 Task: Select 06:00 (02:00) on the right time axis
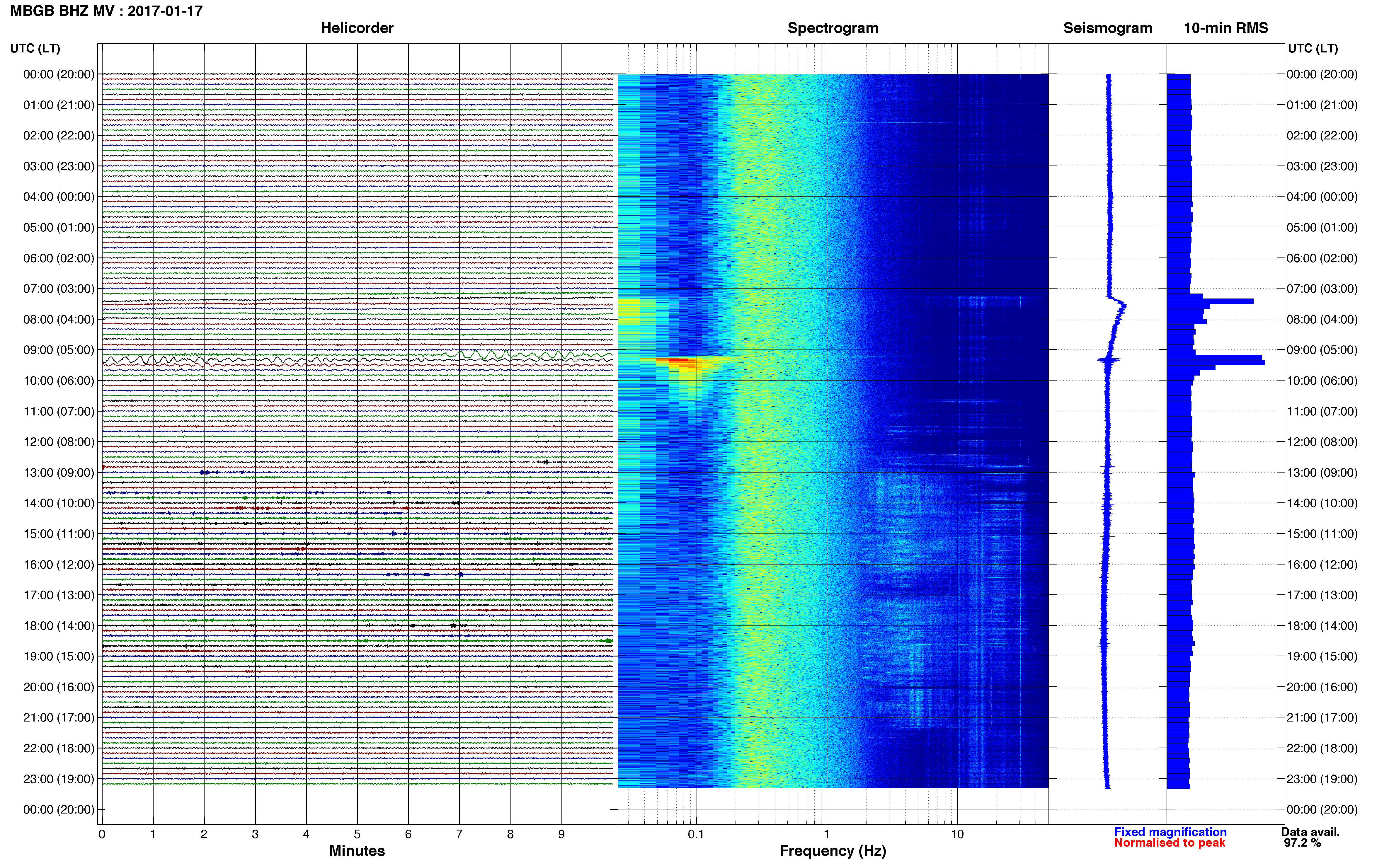[1322, 258]
